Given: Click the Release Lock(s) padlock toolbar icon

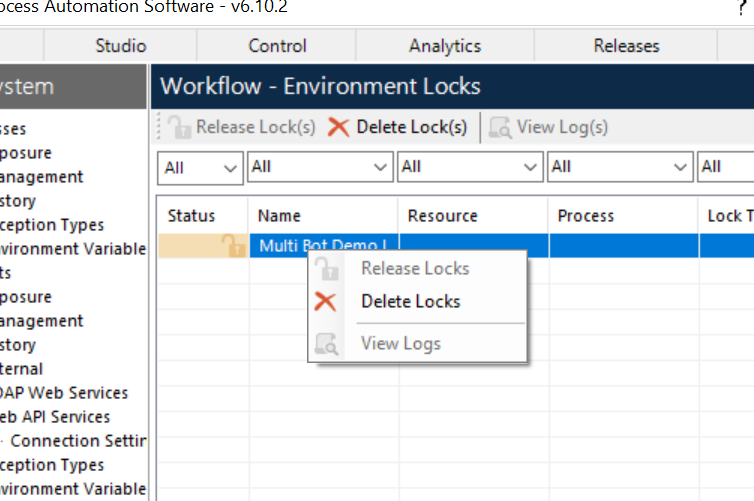Looking at the screenshot, I should (180, 127).
